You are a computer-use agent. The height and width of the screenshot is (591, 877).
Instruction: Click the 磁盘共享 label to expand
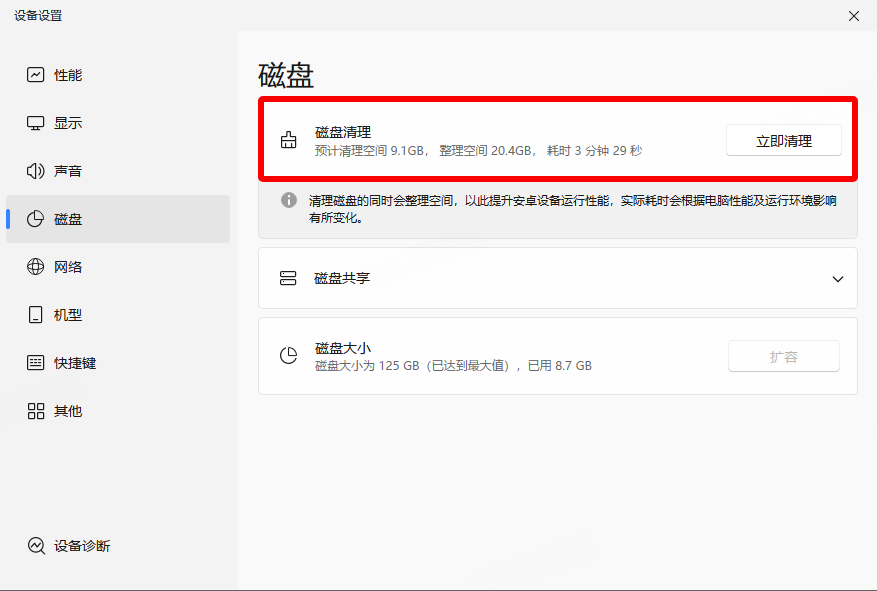coord(342,278)
